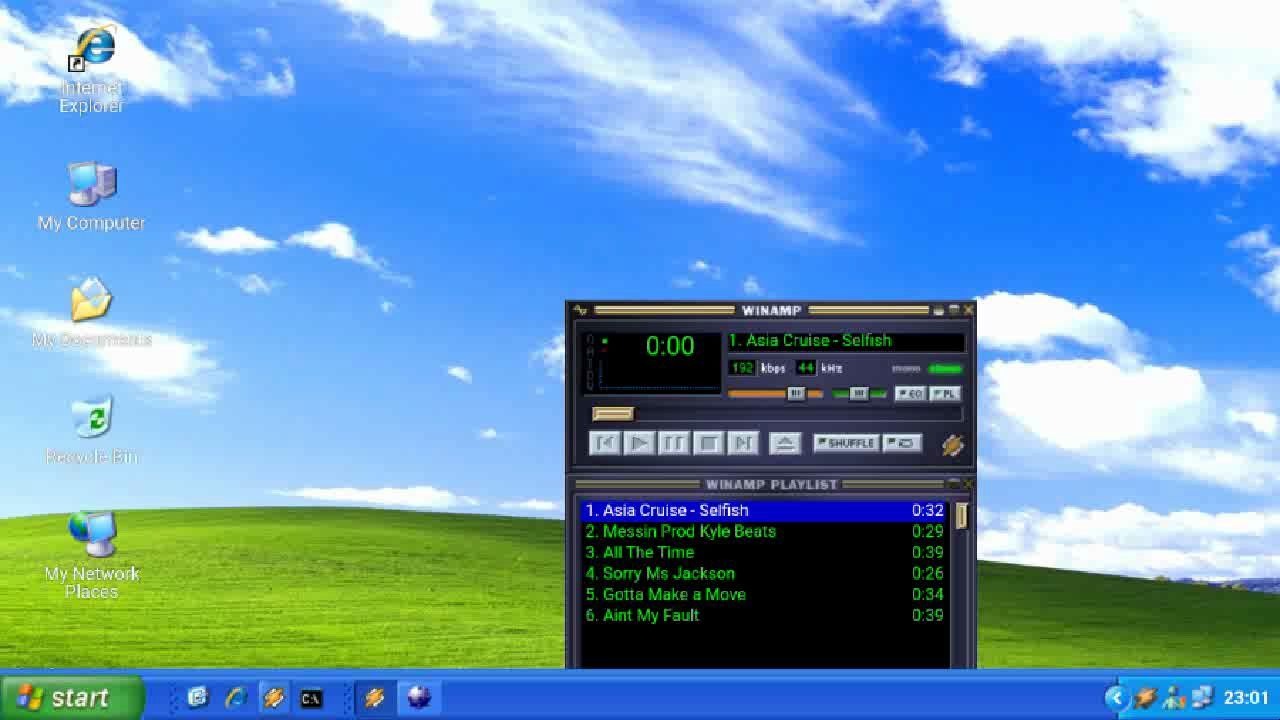
Task: Click Show Desktop in the quick launch
Action: tap(197, 697)
